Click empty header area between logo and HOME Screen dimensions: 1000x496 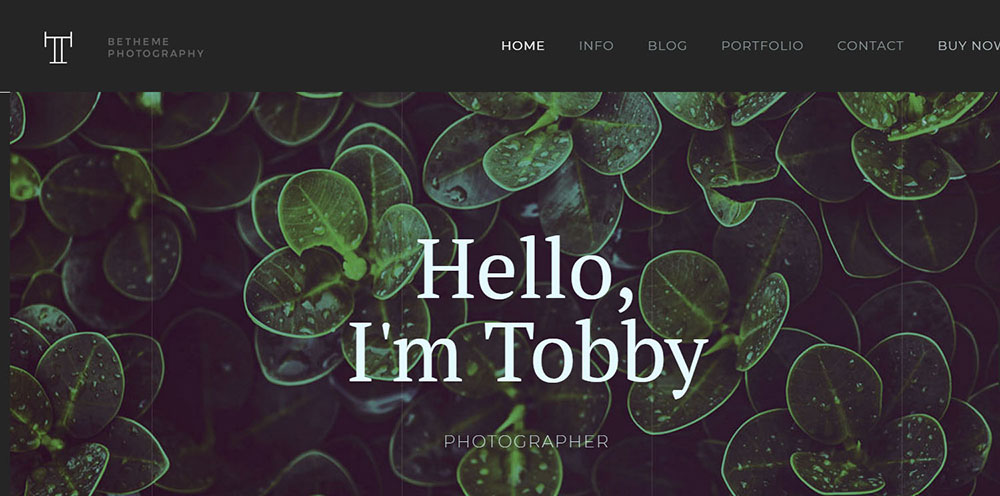351,46
